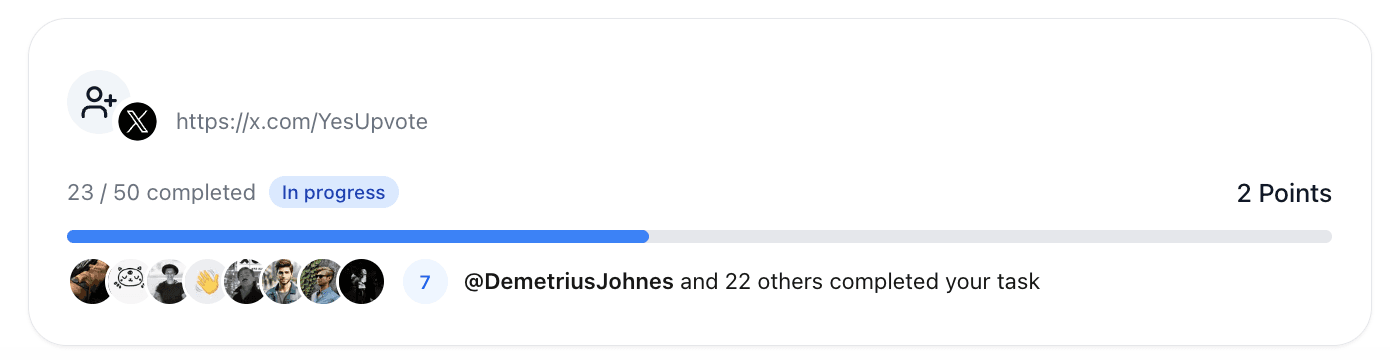
Task: Select the waving hand emoji avatar
Action: [x=207, y=282]
